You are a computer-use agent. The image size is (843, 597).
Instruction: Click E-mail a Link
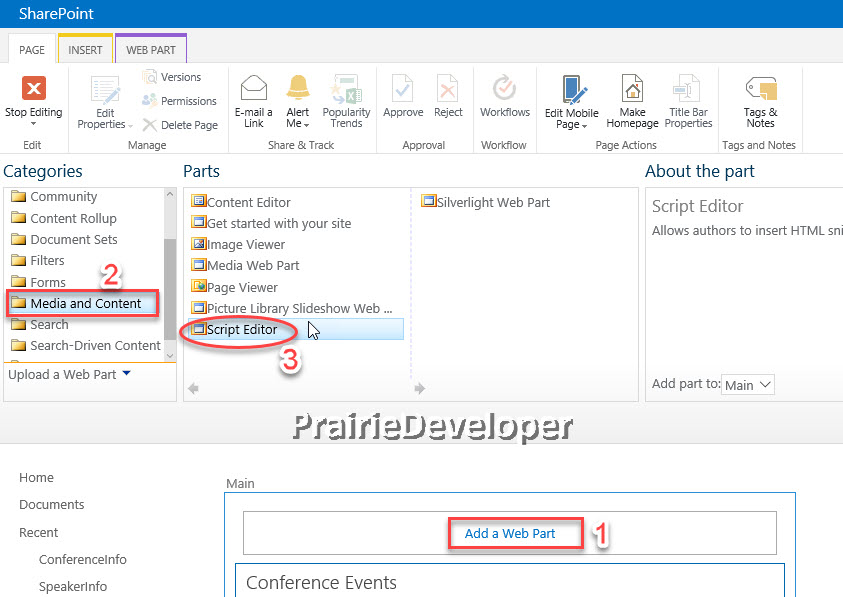tap(254, 101)
